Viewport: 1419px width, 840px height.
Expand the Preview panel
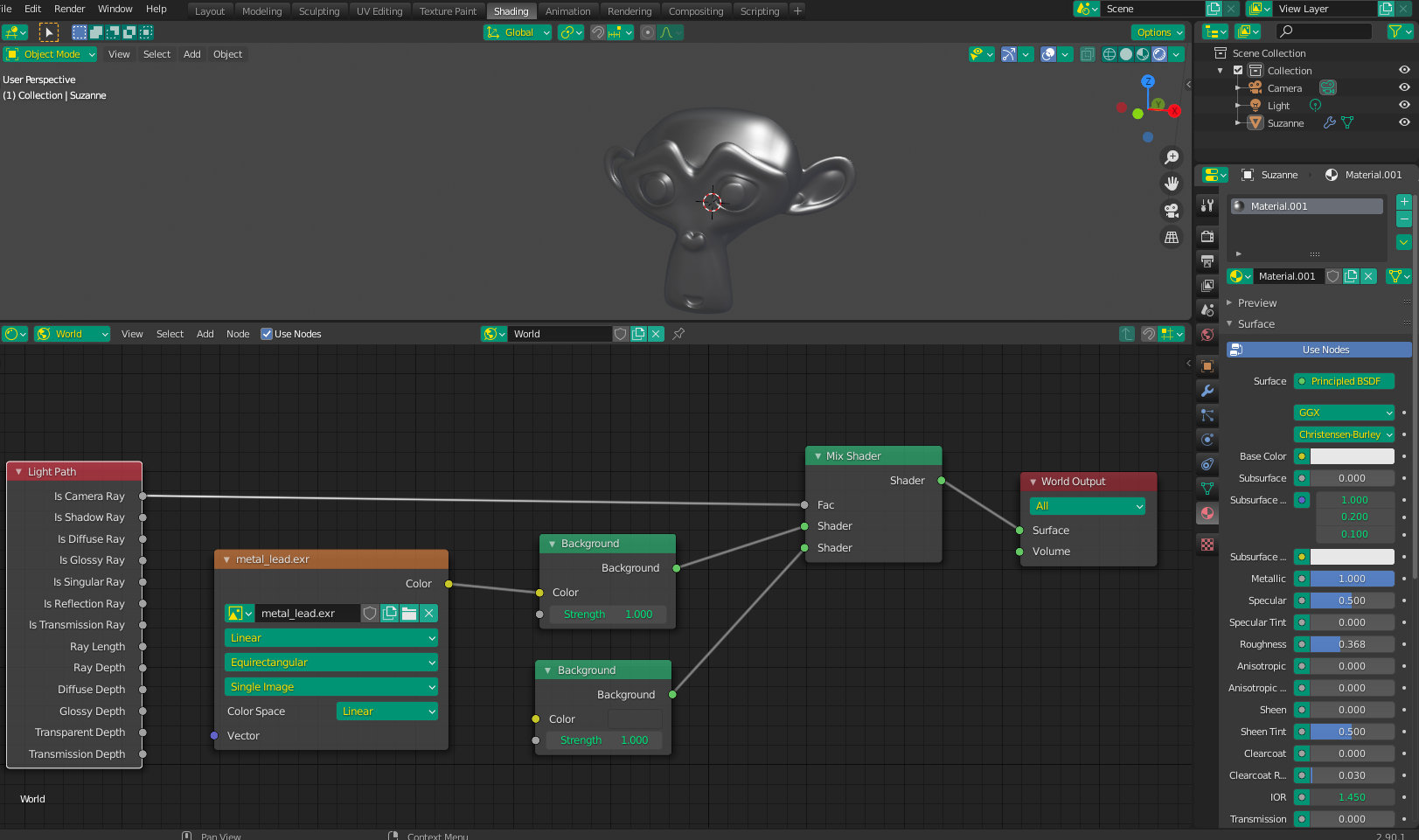(1256, 303)
